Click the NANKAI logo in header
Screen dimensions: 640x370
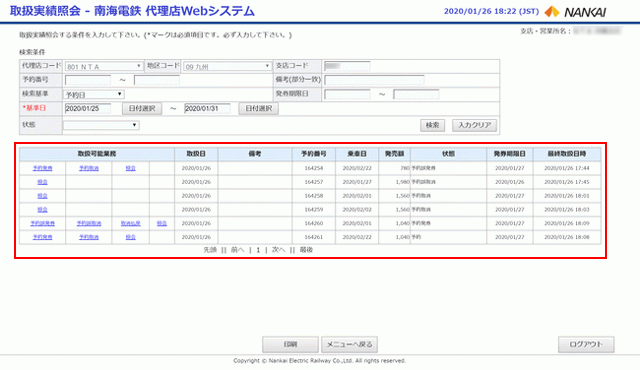click(x=576, y=12)
